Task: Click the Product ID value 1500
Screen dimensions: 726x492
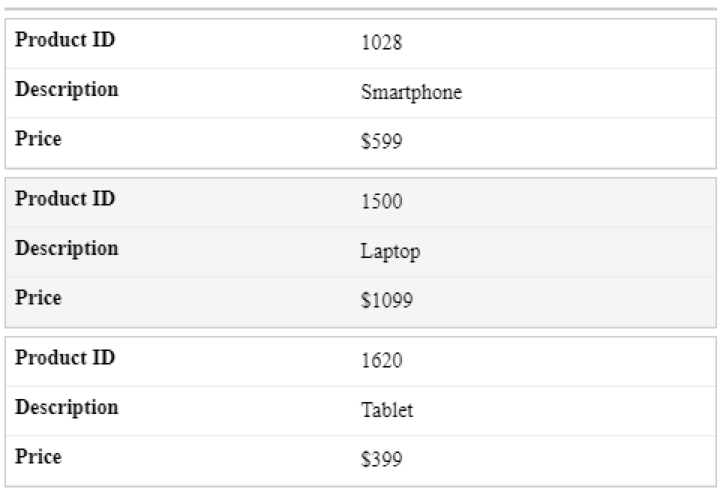Action: pos(382,201)
